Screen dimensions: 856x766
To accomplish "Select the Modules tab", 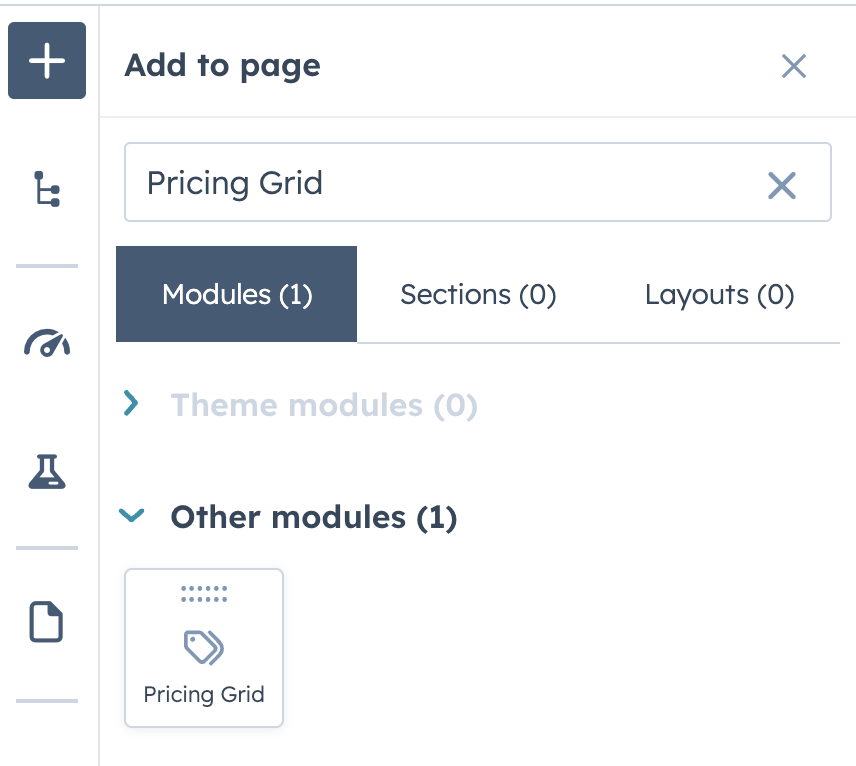I will click(x=236, y=294).
